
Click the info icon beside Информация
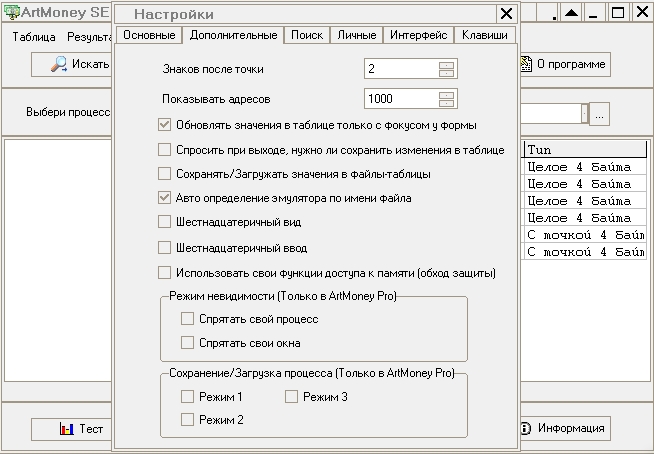pos(526,428)
